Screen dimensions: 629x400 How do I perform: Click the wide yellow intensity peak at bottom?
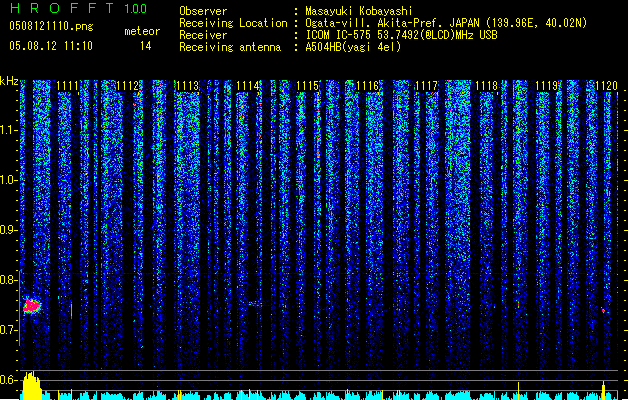tap(32, 386)
